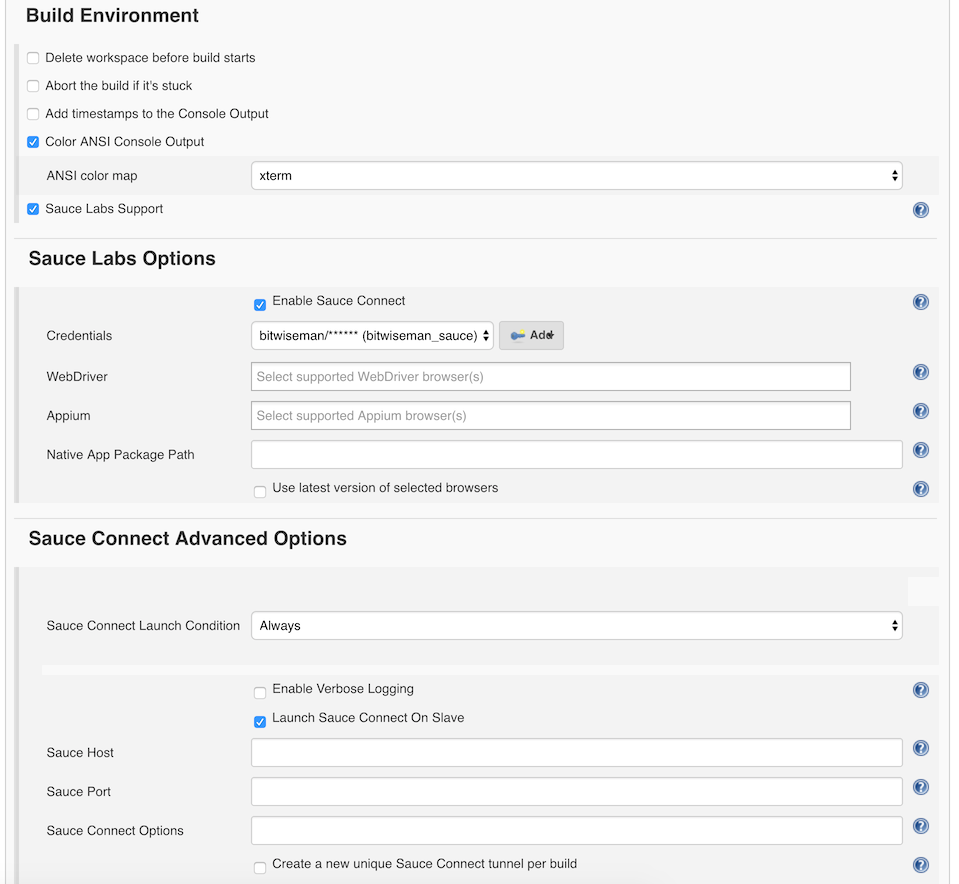
Task: Expand the Credentials selector
Action: 372,336
